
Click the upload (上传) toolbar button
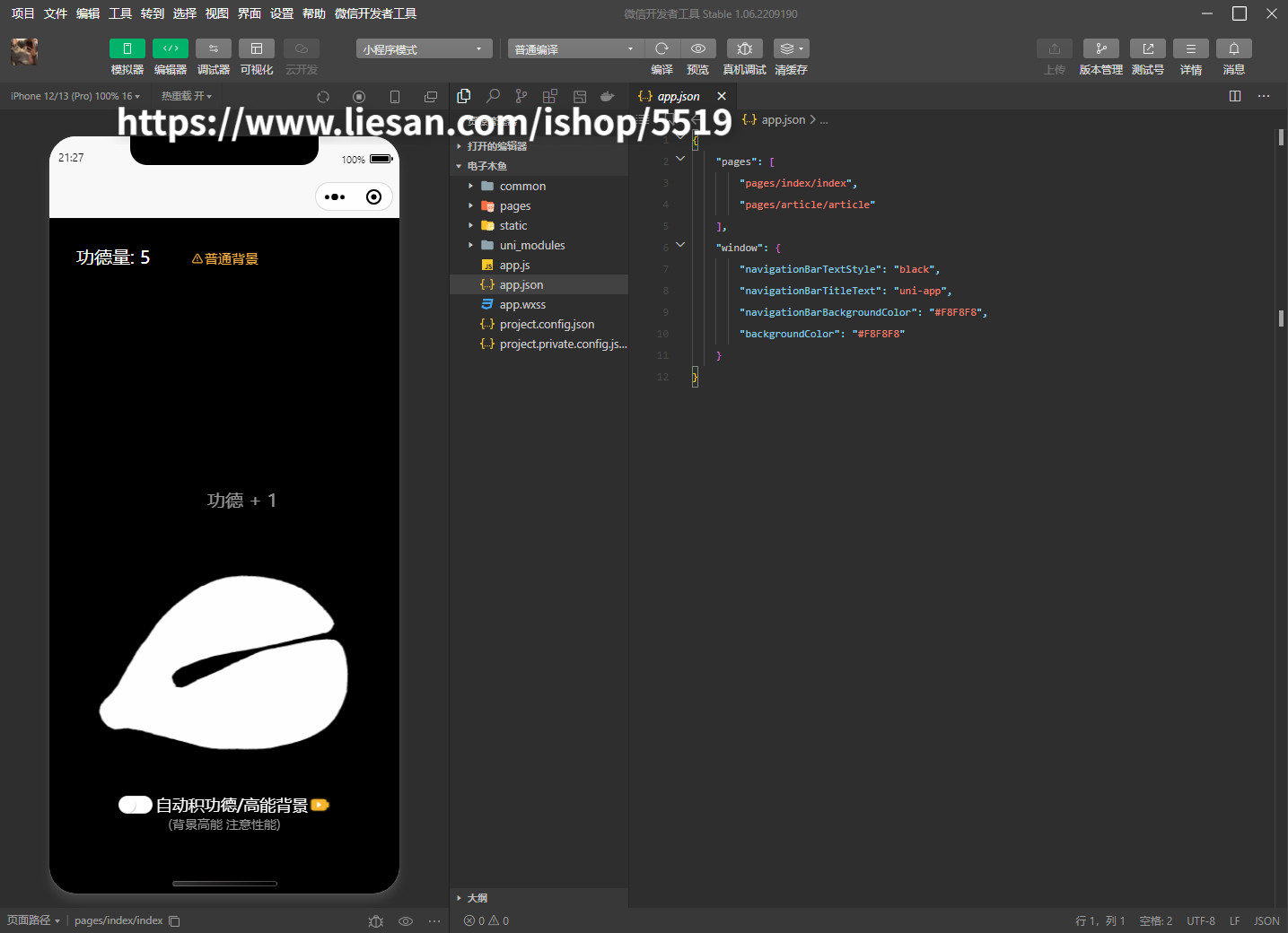tap(1055, 48)
